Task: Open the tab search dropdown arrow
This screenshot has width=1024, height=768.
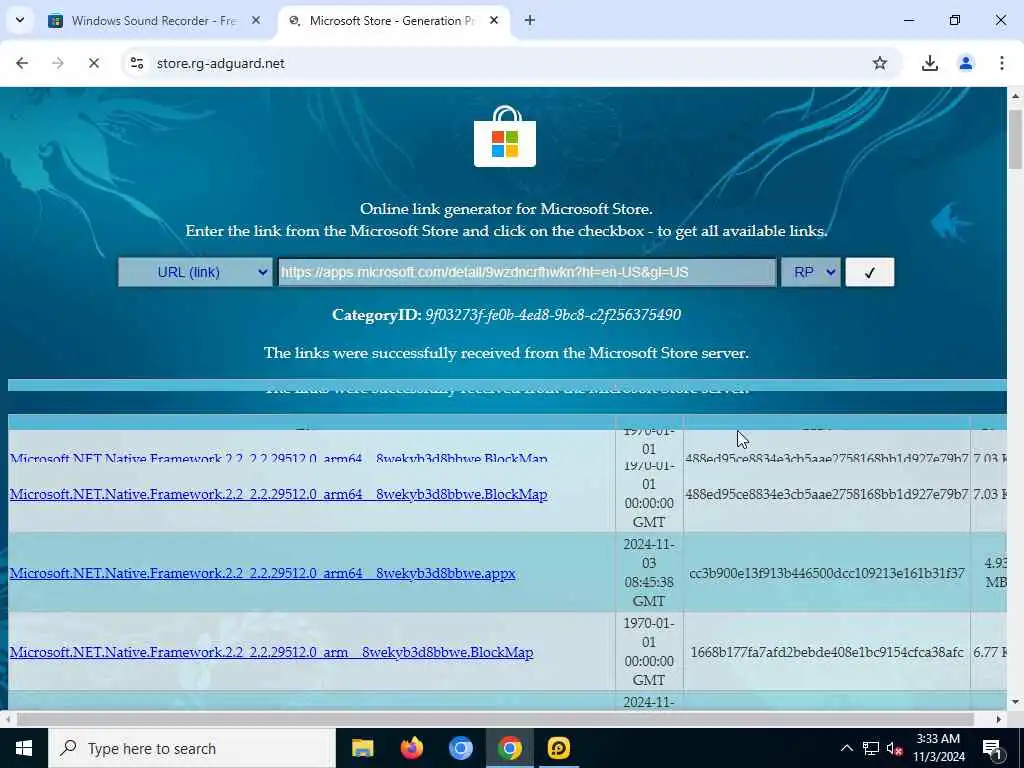Action: click(x=20, y=20)
